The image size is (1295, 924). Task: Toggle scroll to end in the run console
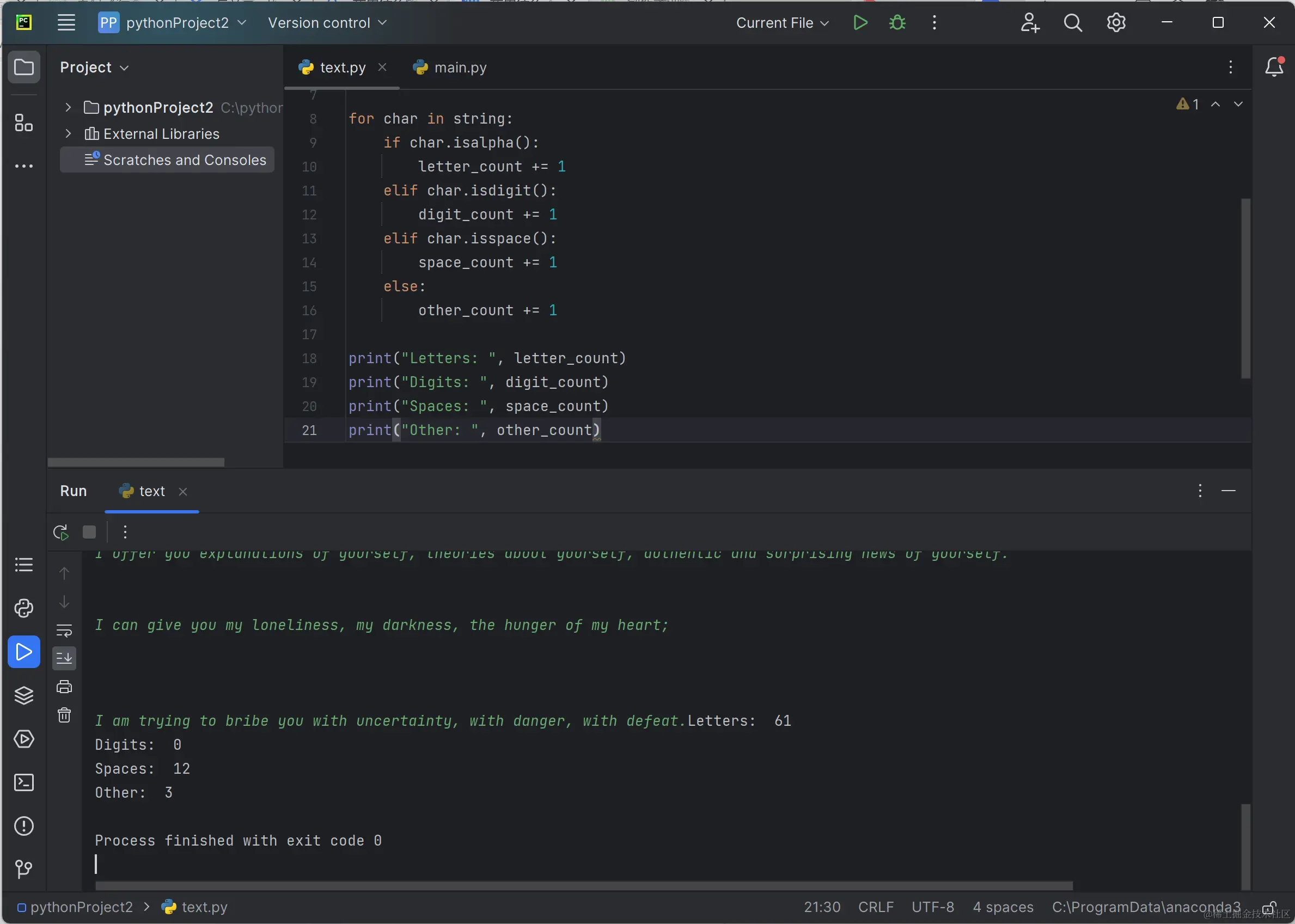click(64, 658)
